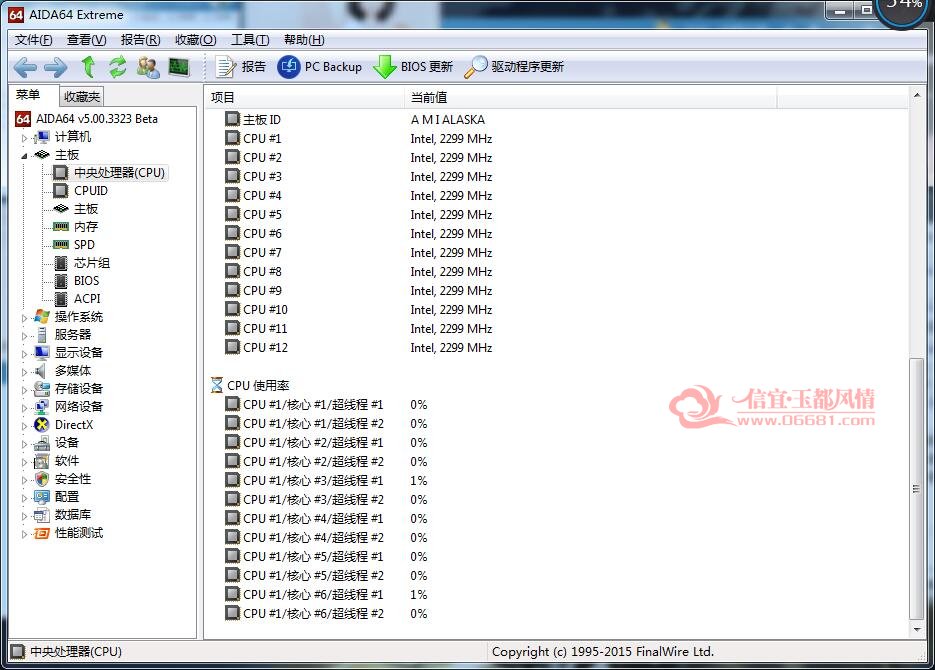Screen dimensions: 935x670
Task: Click the 多媒体 speaker icon
Action: [x=41, y=371]
